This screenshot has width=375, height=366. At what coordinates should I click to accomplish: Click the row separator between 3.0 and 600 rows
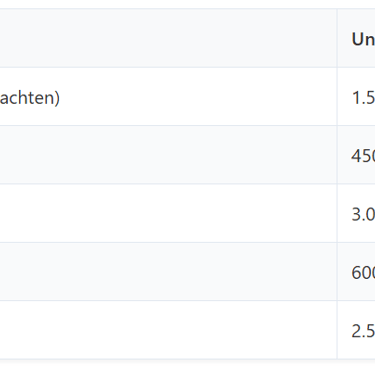tap(187, 242)
